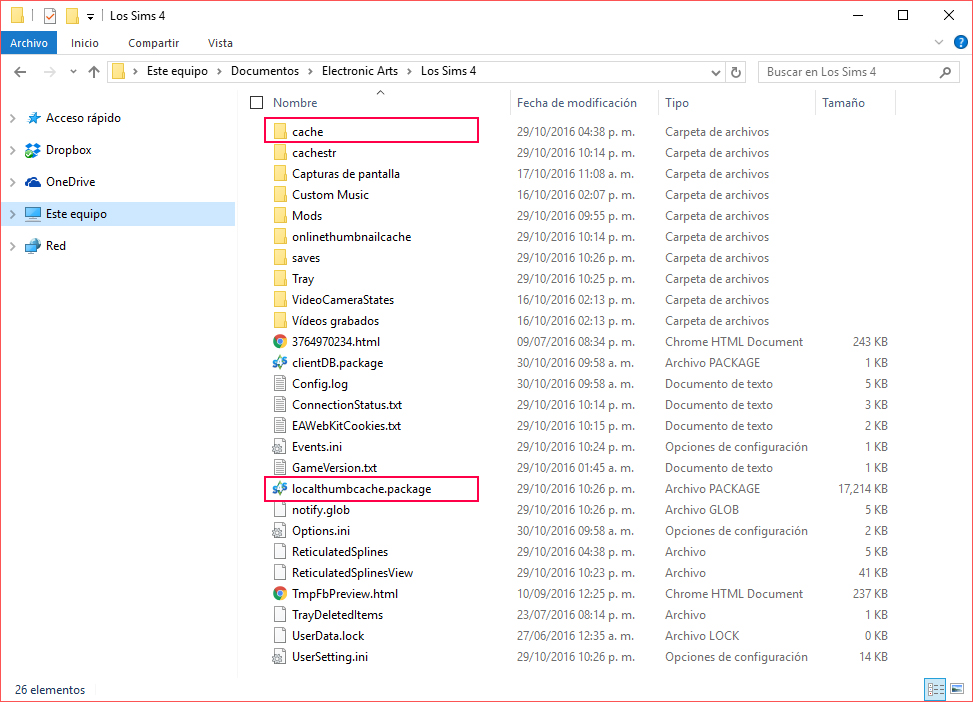Click the Options.ini file icon
This screenshot has height=702, width=973.
(279, 531)
